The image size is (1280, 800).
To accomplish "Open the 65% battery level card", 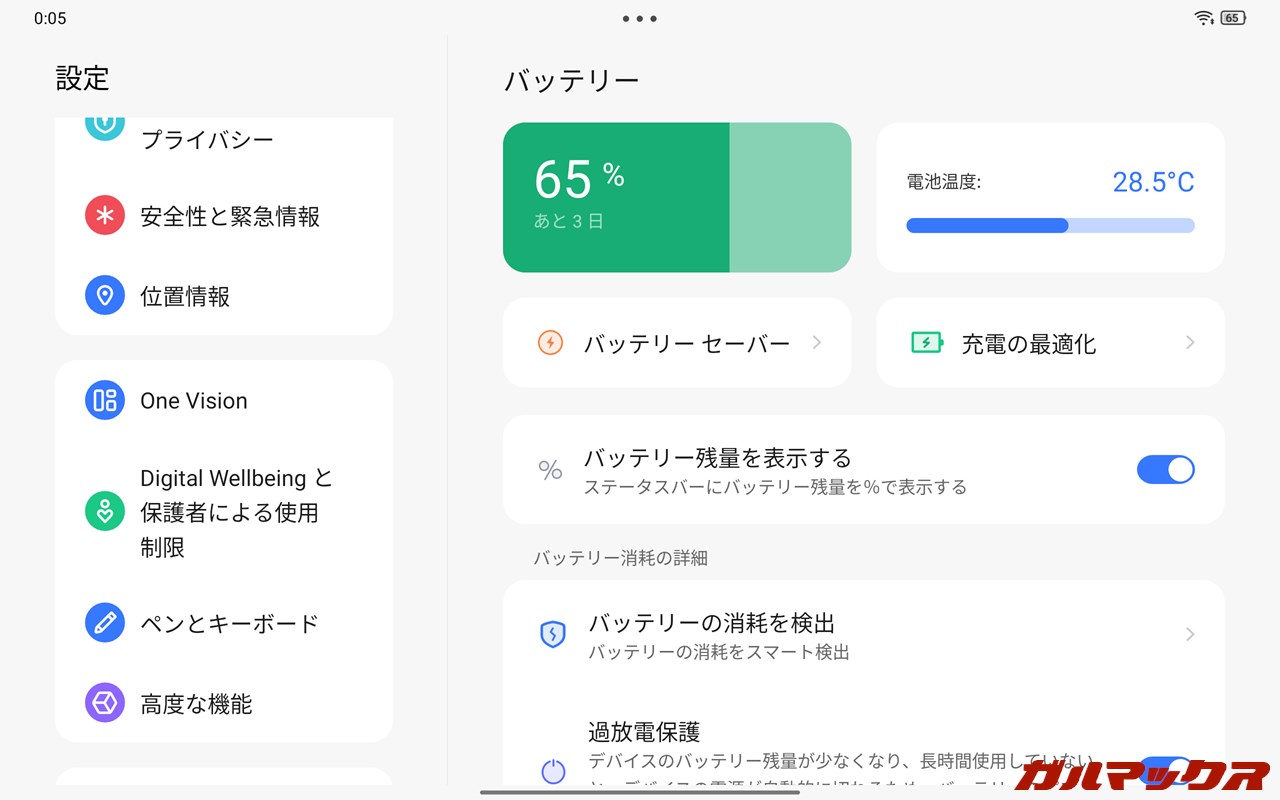I will pyautogui.click(x=676, y=198).
